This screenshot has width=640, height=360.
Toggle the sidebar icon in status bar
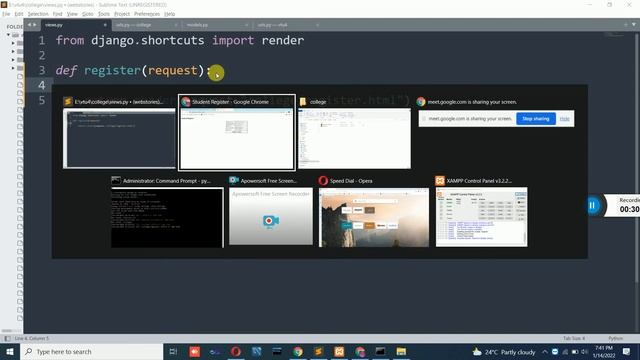[7, 338]
